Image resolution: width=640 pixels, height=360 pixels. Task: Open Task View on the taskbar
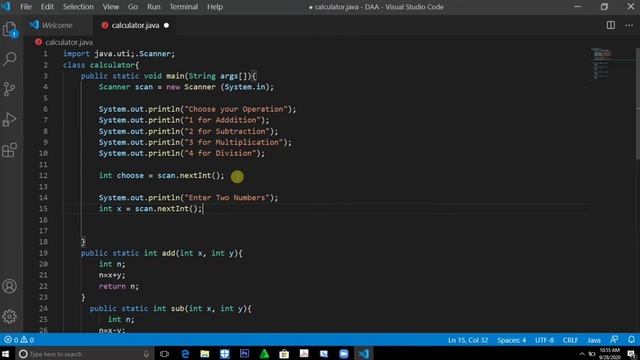pyautogui.click(x=164, y=353)
